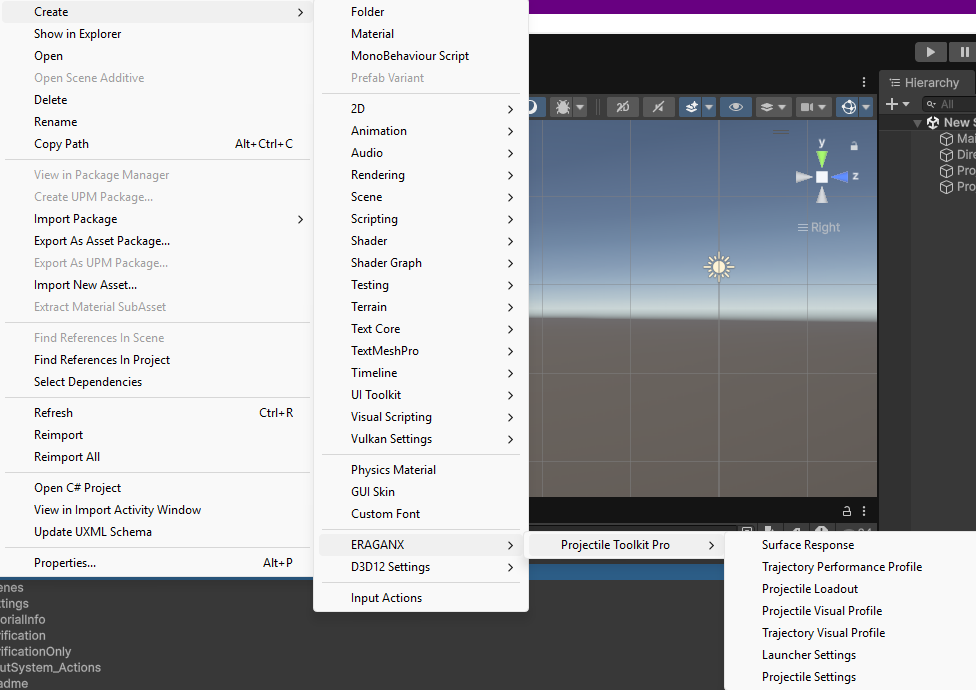Viewport: 976px width, 690px height.
Task: Click the center cube of orientation gizmo
Action: tap(822, 177)
